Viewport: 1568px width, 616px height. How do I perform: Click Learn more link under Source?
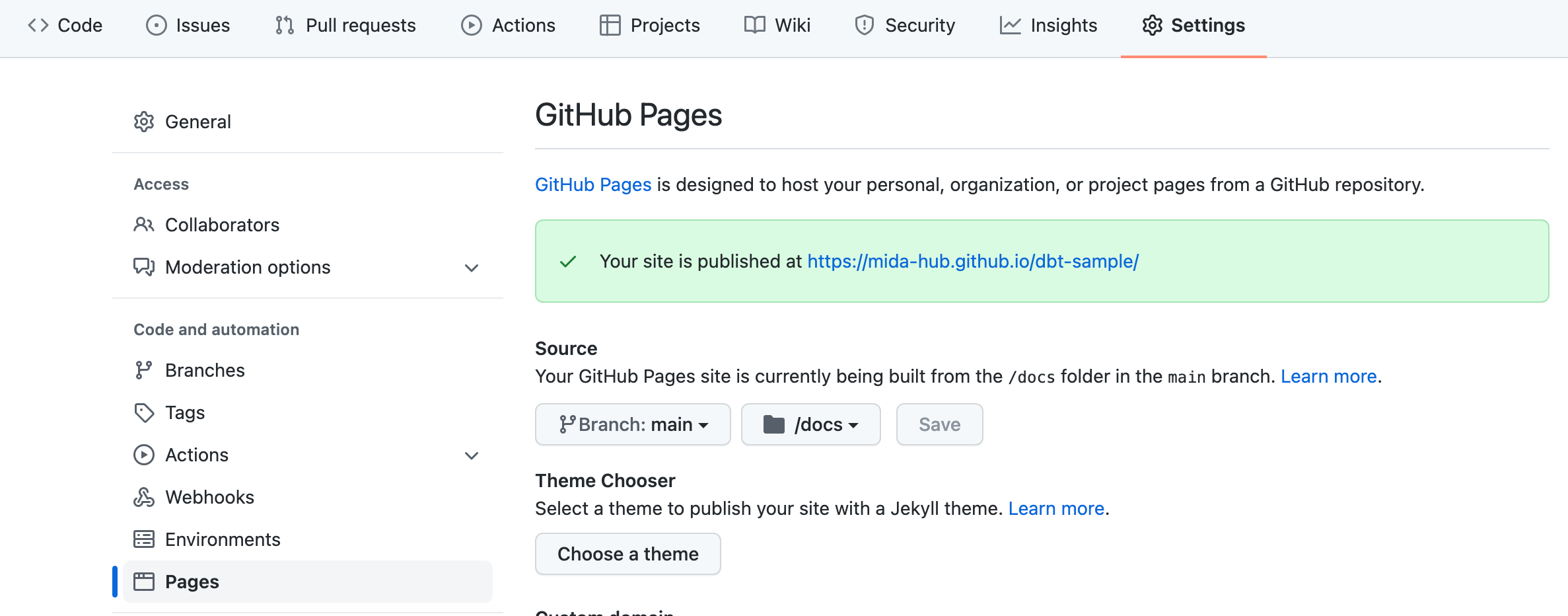(1328, 377)
